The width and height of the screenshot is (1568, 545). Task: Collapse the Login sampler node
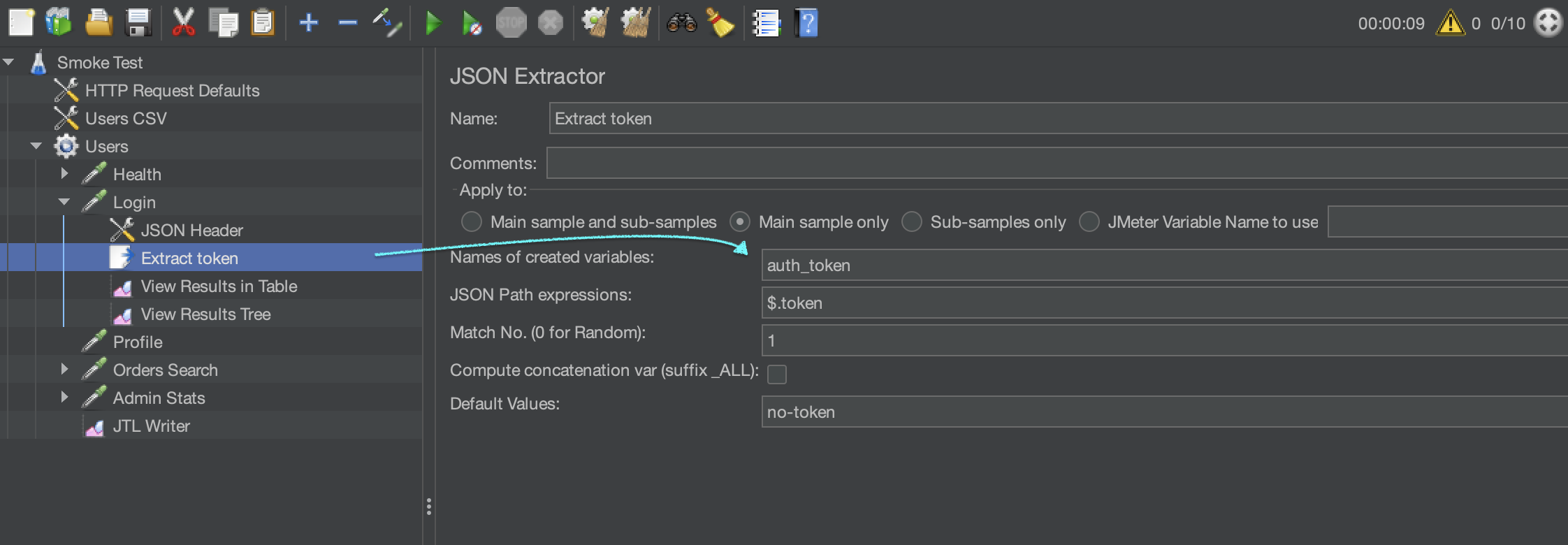pos(64,202)
